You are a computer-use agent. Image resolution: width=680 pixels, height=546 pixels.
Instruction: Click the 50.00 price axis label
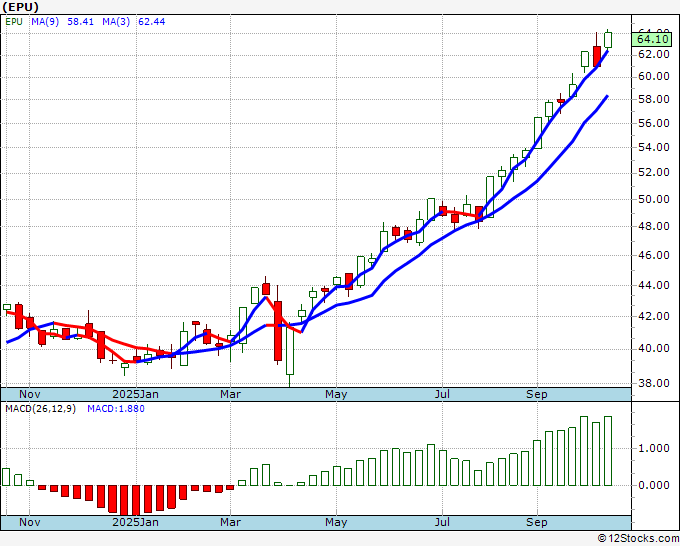coord(654,199)
